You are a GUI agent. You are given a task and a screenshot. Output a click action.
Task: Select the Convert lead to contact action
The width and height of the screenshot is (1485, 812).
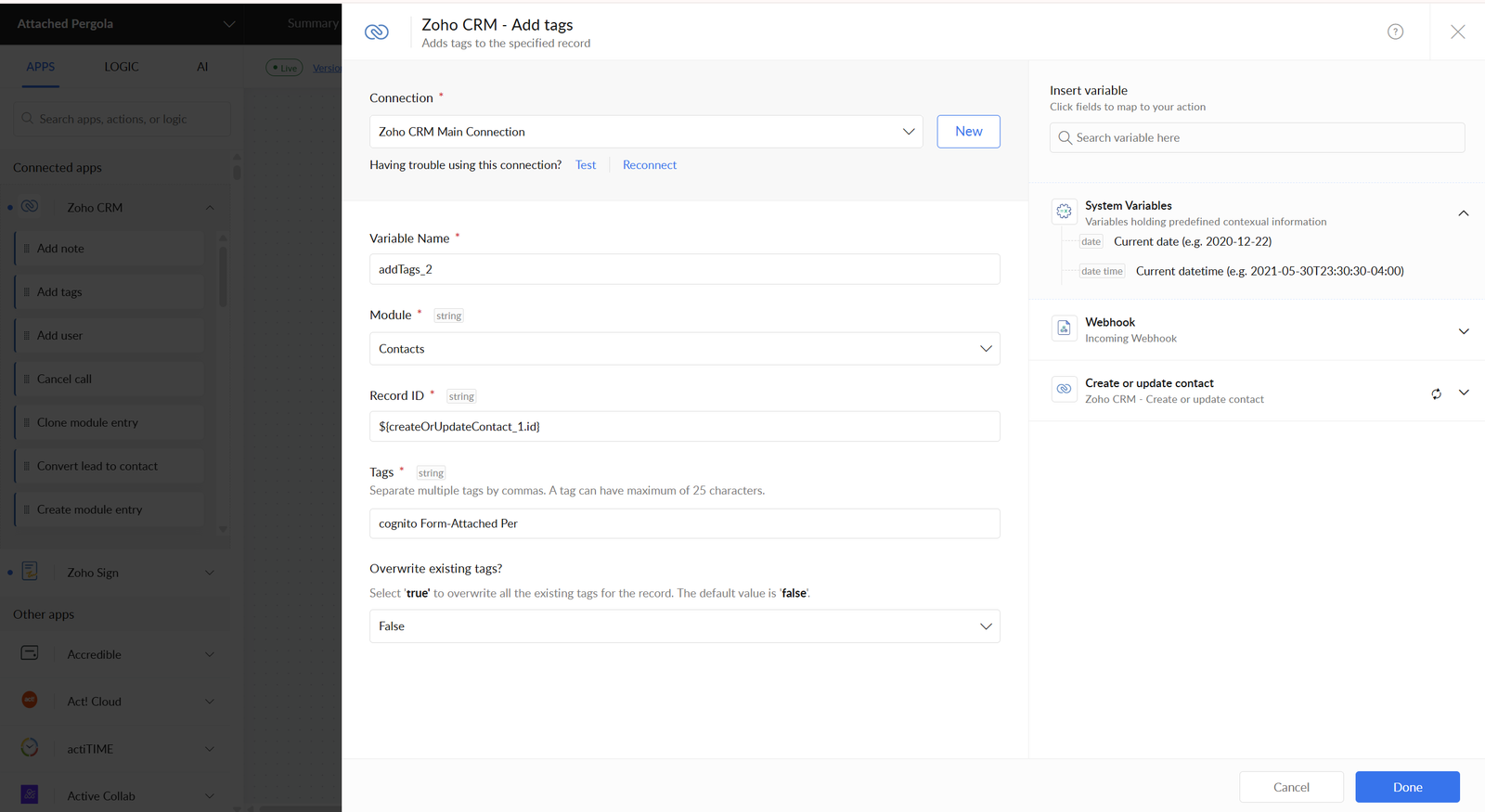coord(110,467)
